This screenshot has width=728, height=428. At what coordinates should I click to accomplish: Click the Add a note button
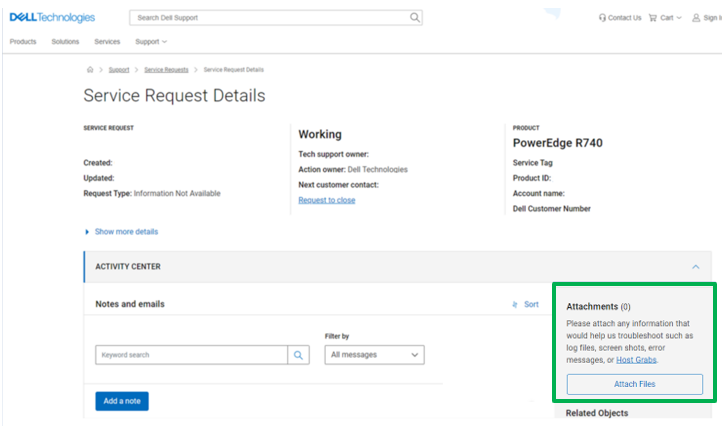[122, 401]
